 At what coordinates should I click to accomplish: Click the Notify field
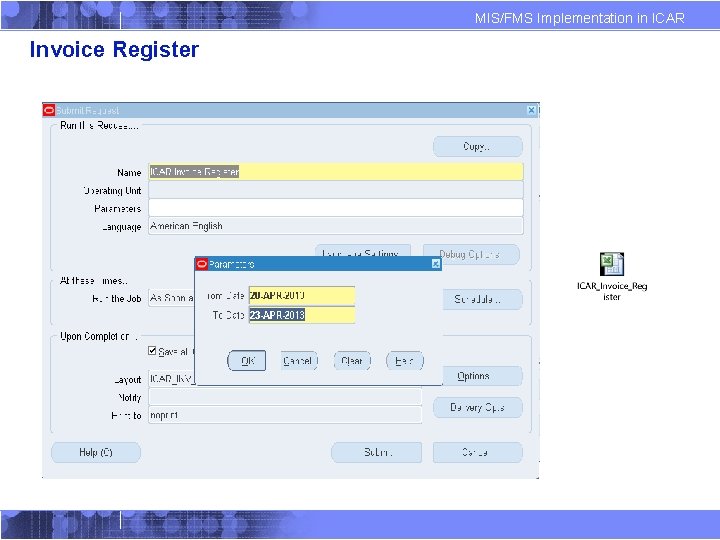tap(285, 397)
